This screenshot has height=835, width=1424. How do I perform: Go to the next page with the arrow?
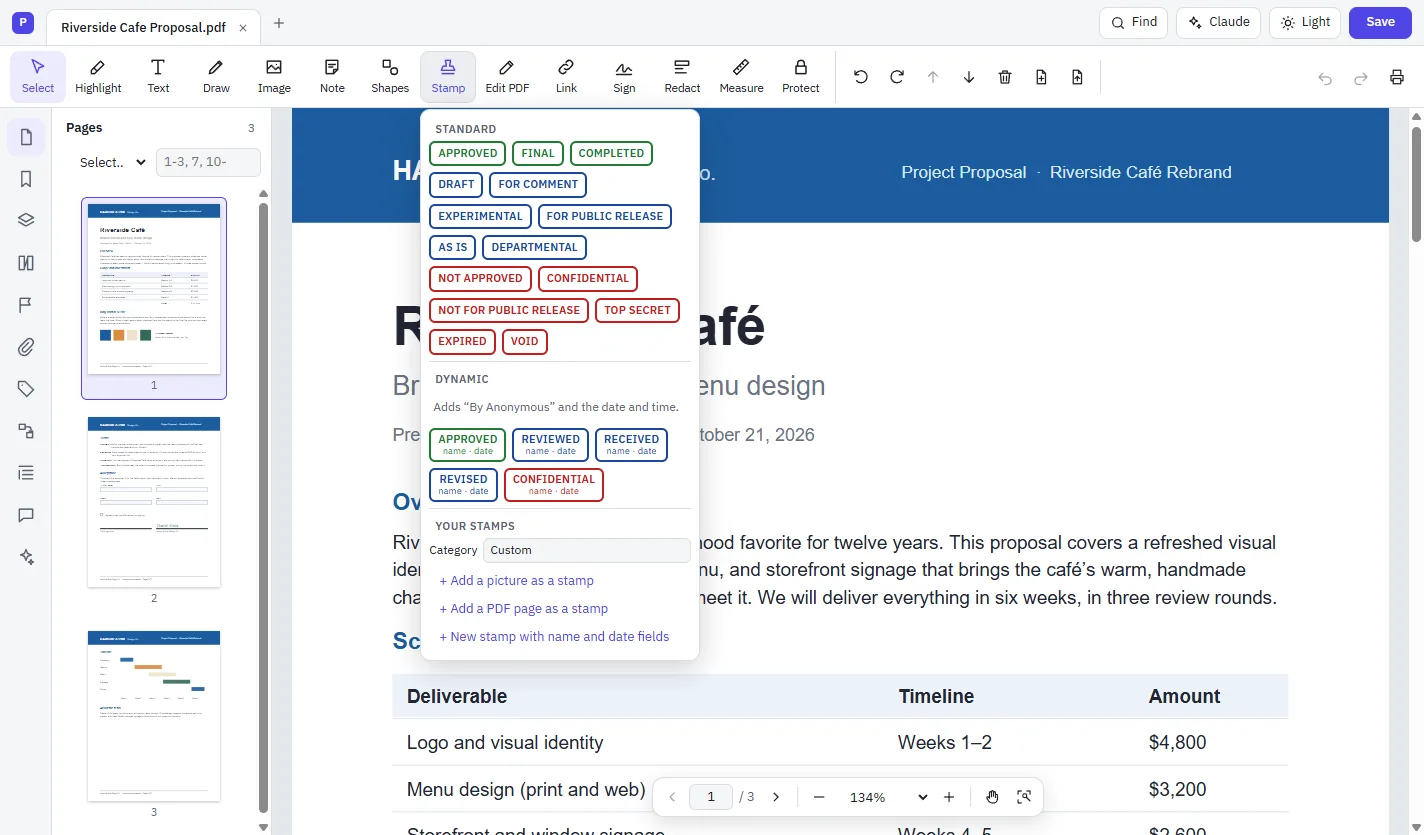pyautogui.click(x=776, y=797)
